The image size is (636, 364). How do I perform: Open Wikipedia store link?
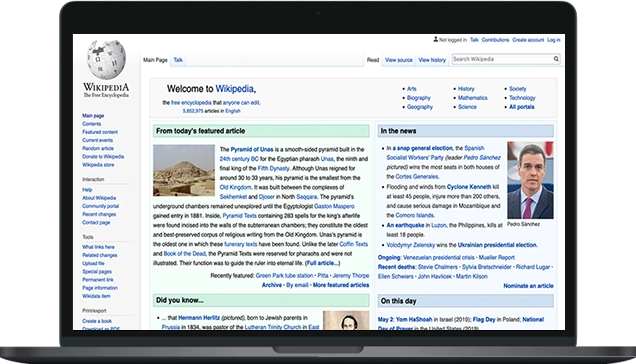pyautogui.click(x=98, y=165)
